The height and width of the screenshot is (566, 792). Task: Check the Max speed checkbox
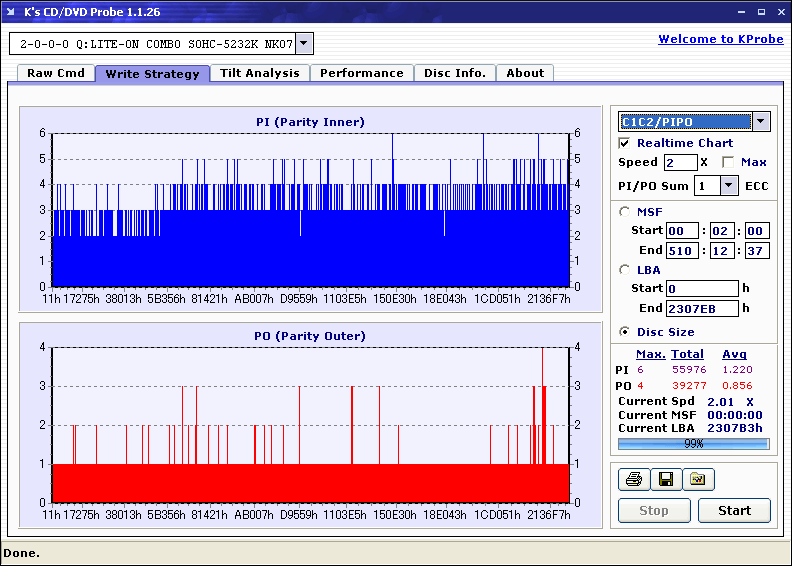click(x=728, y=162)
